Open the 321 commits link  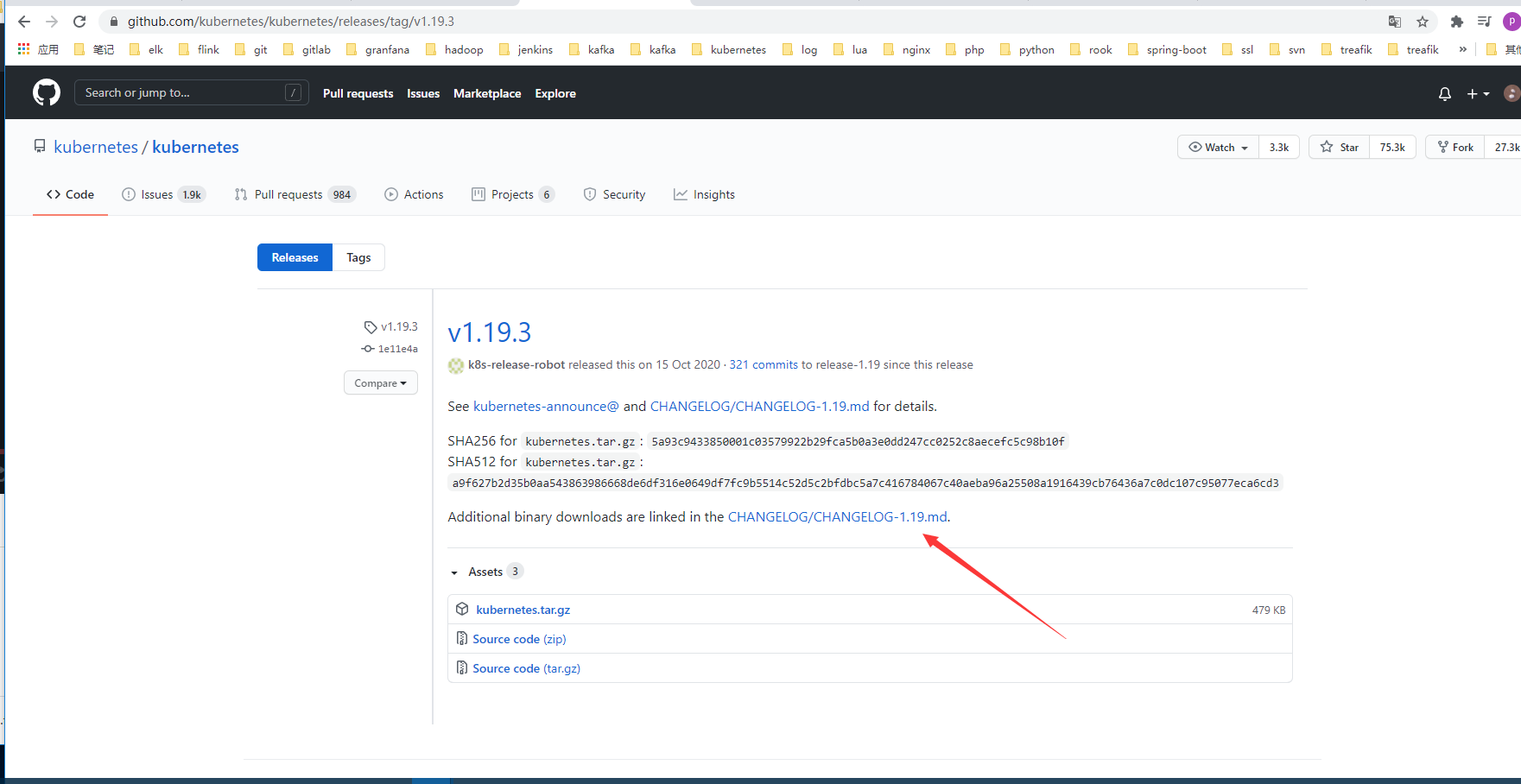pos(764,364)
